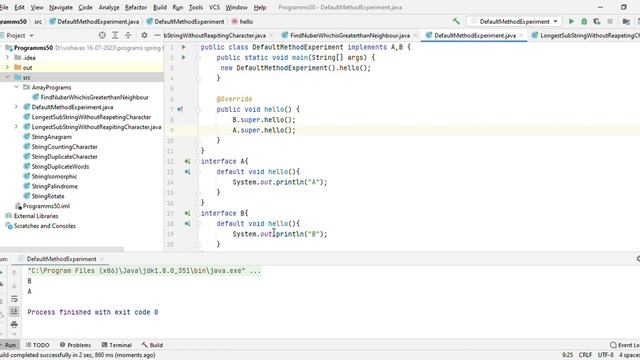Image resolution: width=640 pixels, height=360 pixels.
Task: Click gutter icon on interface B's hello() line
Action: tap(187, 224)
